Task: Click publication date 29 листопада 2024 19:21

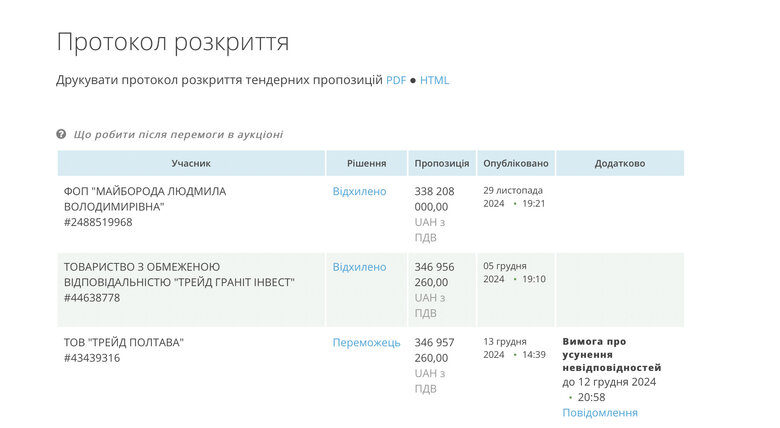Action: (514, 197)
